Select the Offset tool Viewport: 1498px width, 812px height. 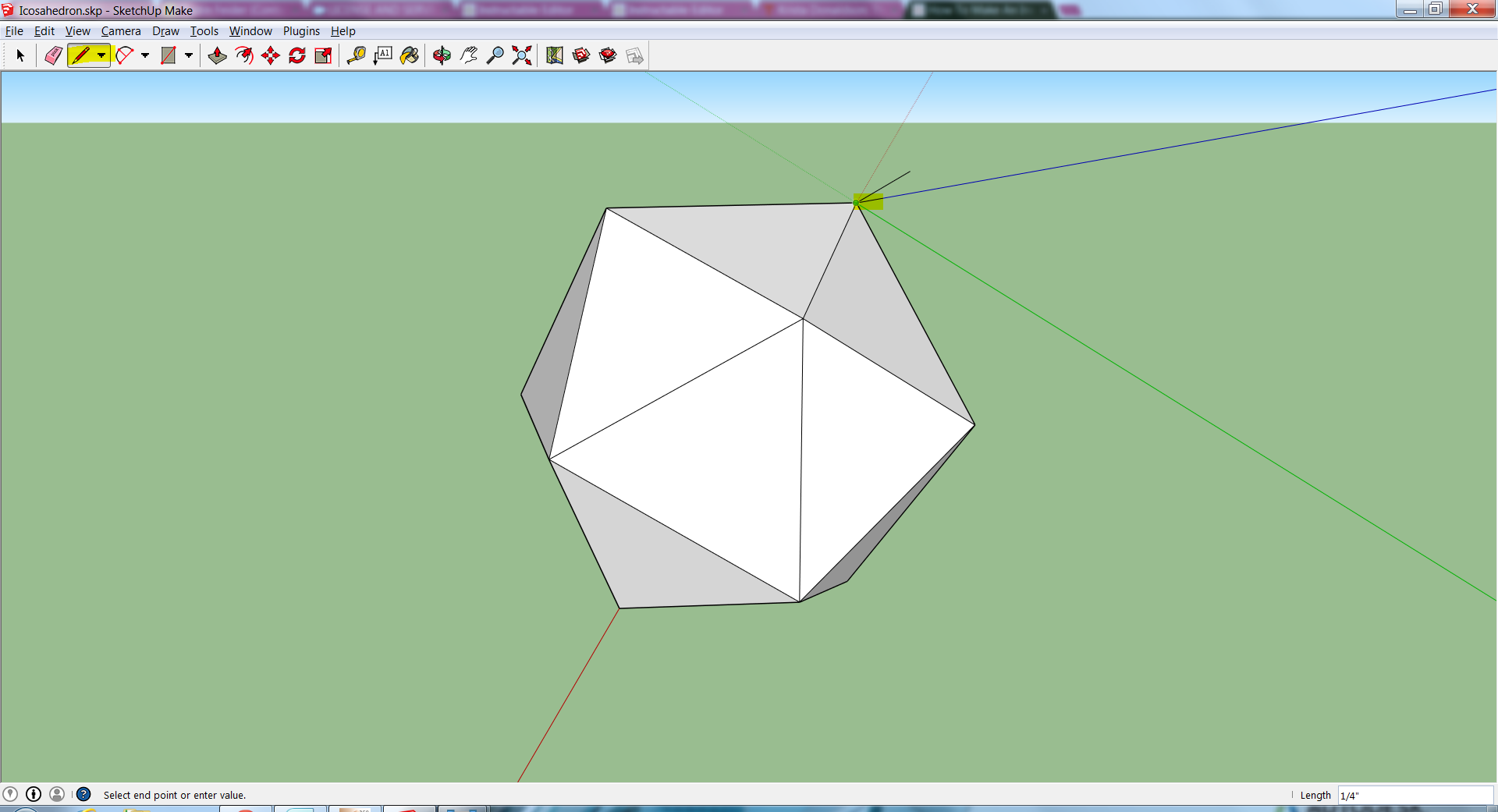[244, 55]
